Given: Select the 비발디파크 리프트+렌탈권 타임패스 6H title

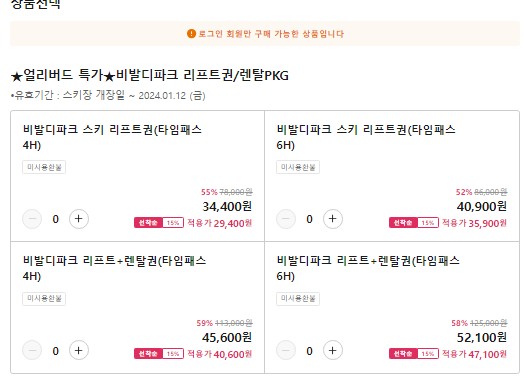Looking at the screenshot, I should tap(368, 268).
